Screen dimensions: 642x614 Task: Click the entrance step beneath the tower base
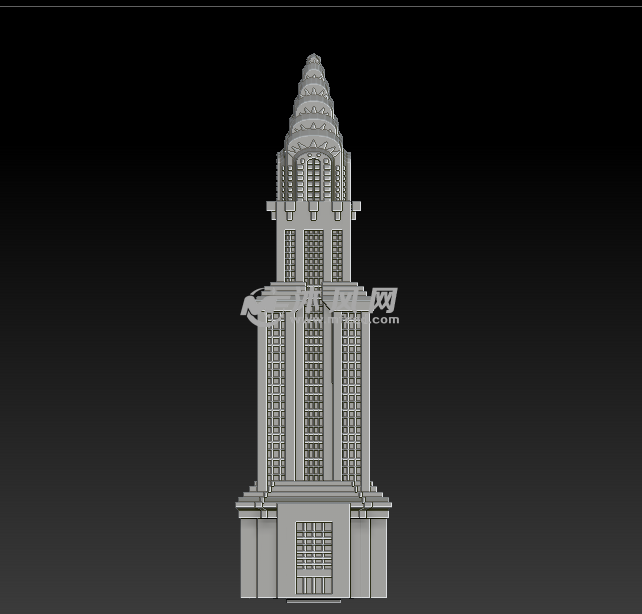[314, 601]
